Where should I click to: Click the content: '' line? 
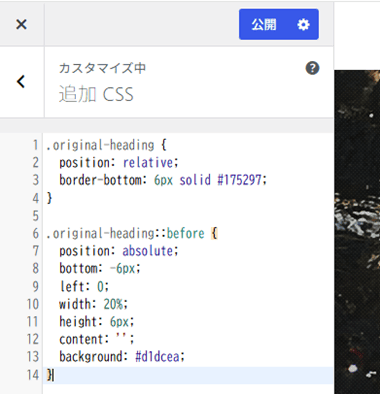point(97,339)
